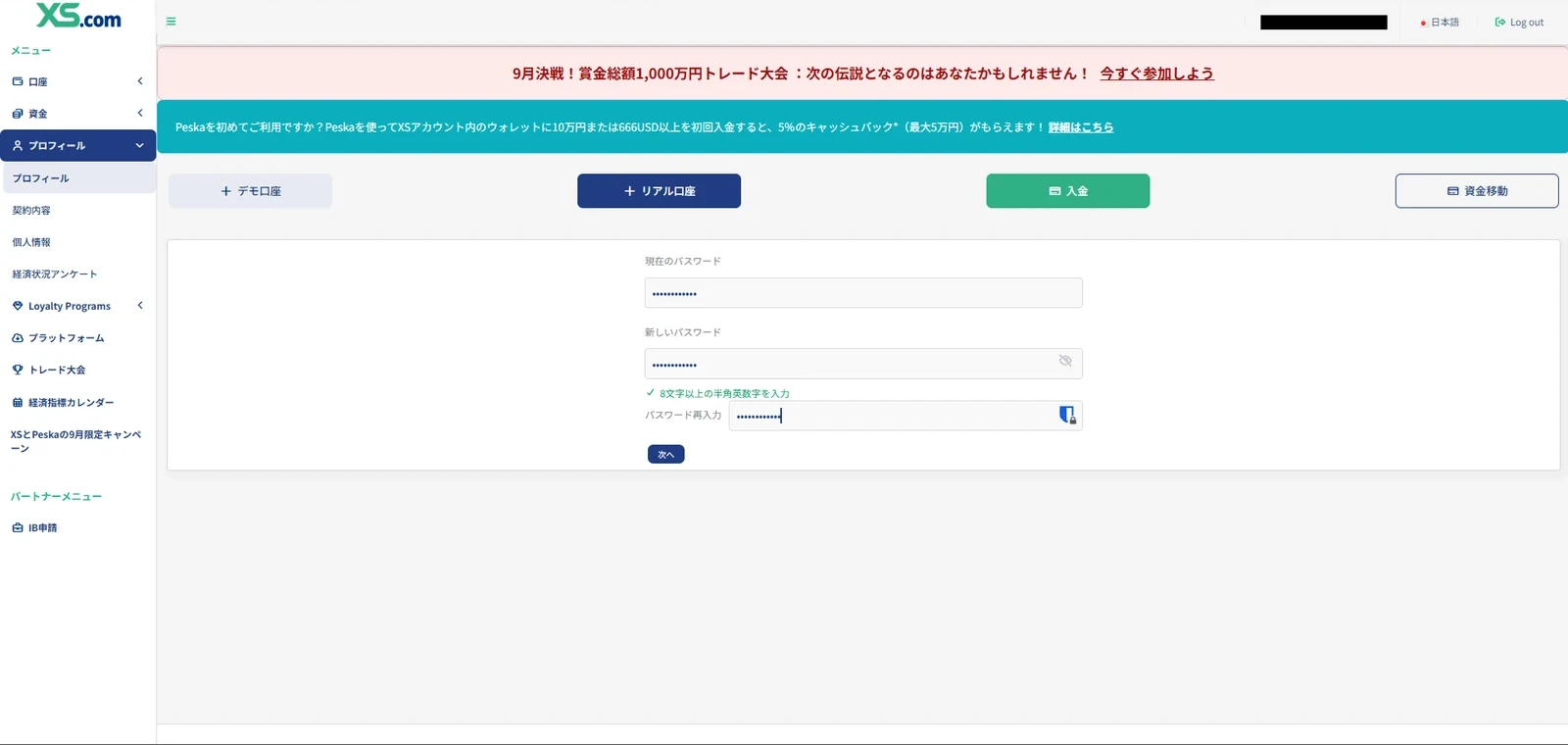
Task: Click the 次へ submit button
Action: [x=666, y=454]
